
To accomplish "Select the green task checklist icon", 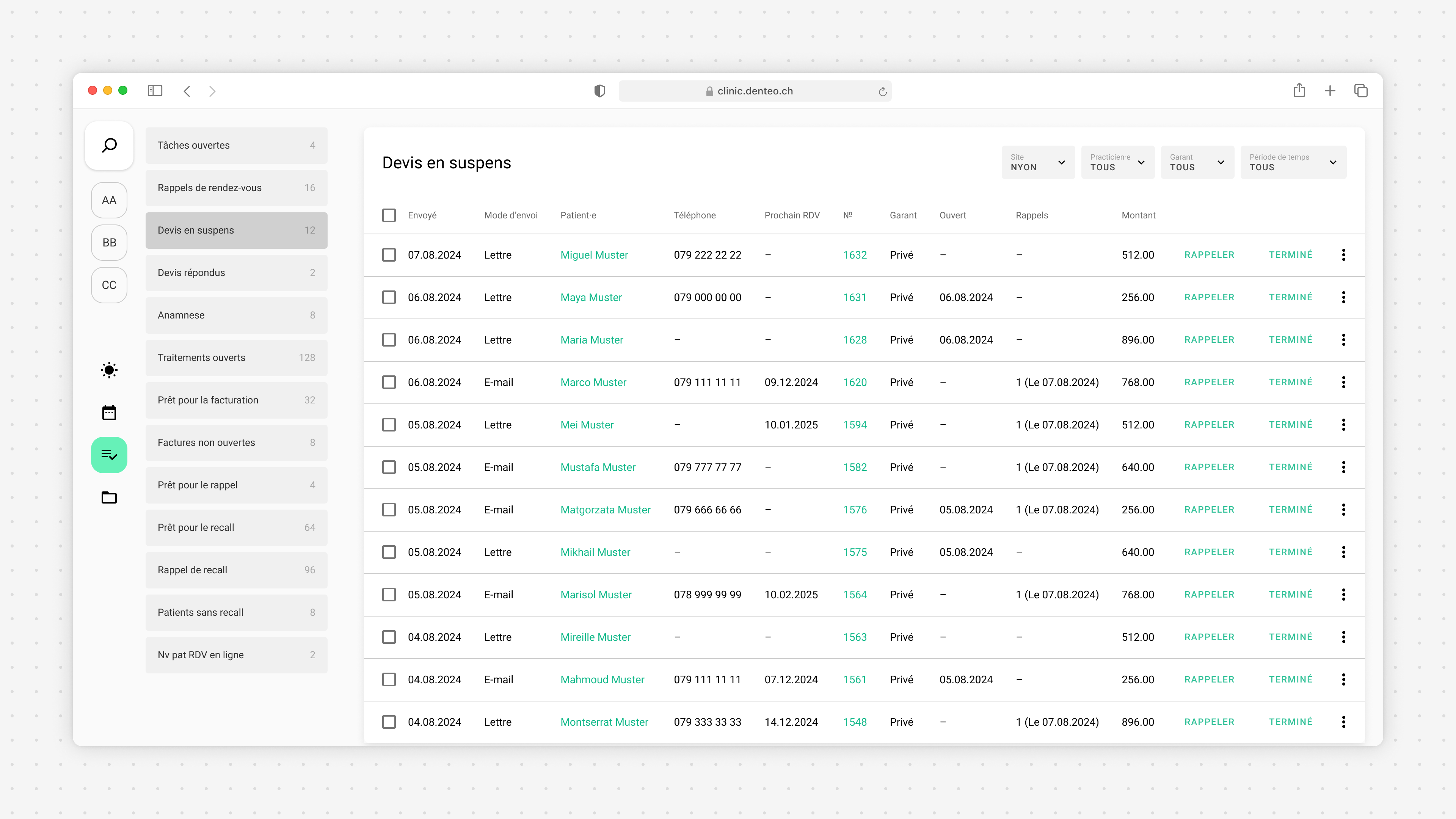I will [x=109, y=455].
